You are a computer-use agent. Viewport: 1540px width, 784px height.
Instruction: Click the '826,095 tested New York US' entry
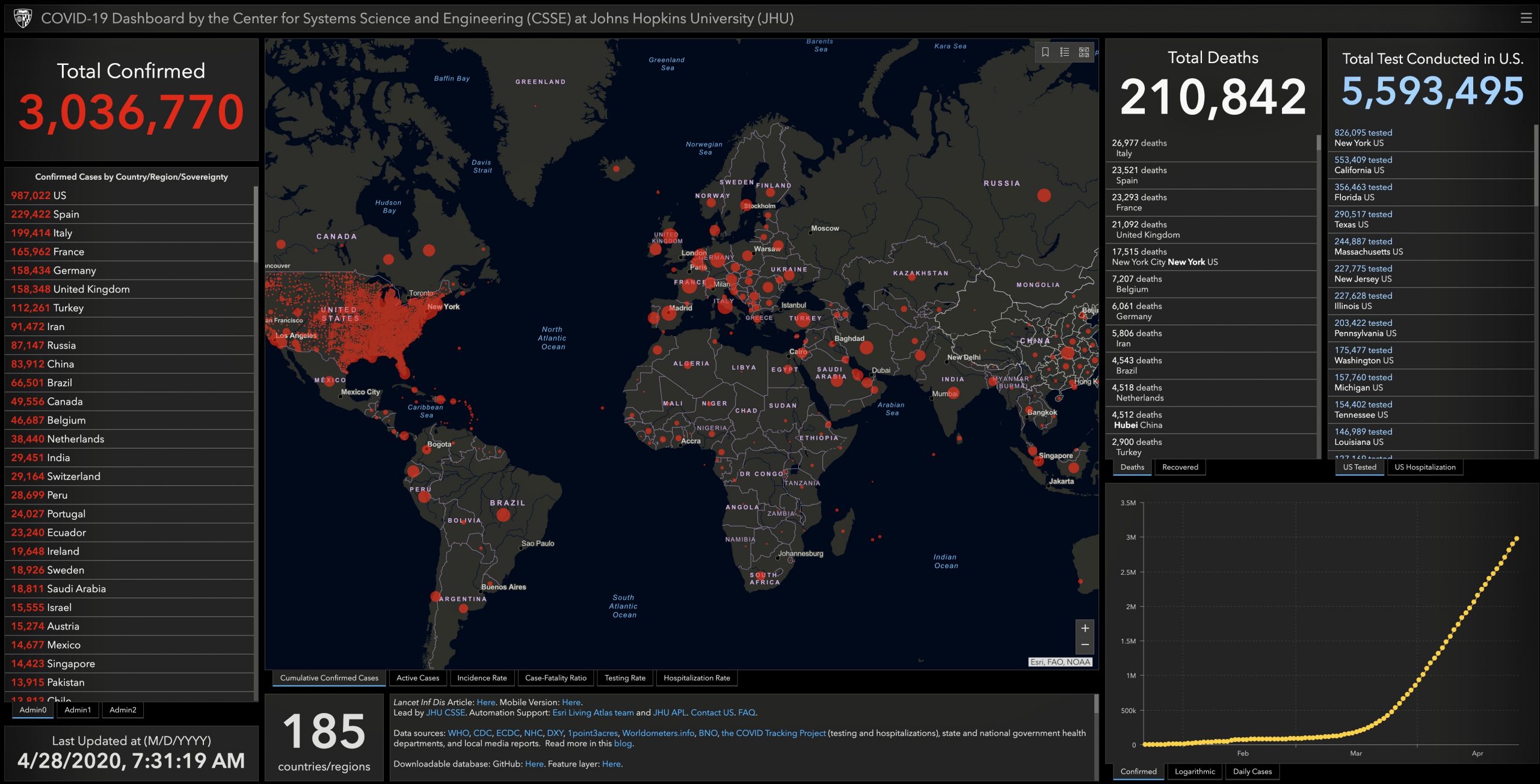(1431, 138)
